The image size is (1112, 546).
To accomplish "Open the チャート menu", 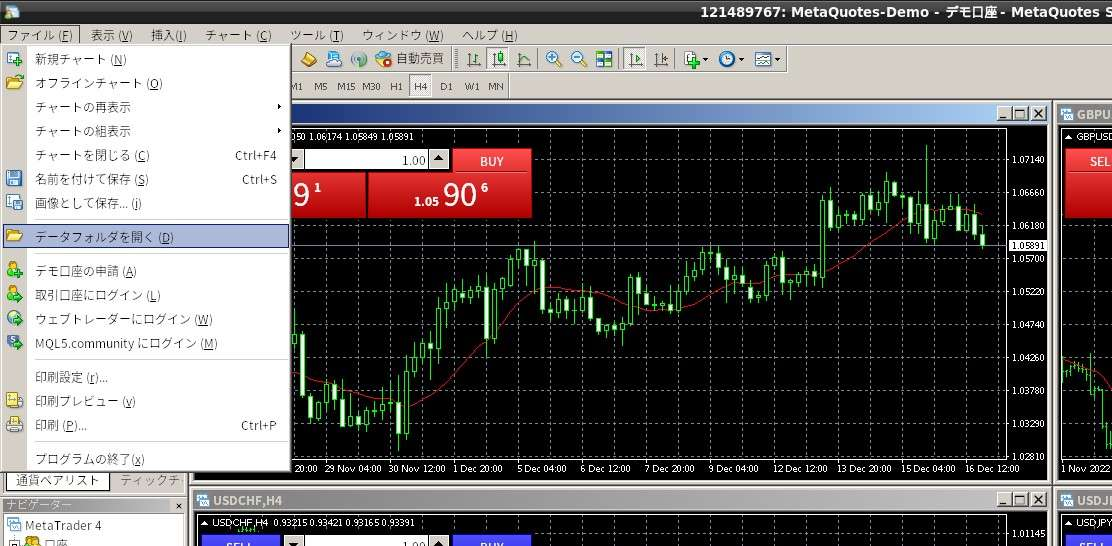I will pos(238,35).
